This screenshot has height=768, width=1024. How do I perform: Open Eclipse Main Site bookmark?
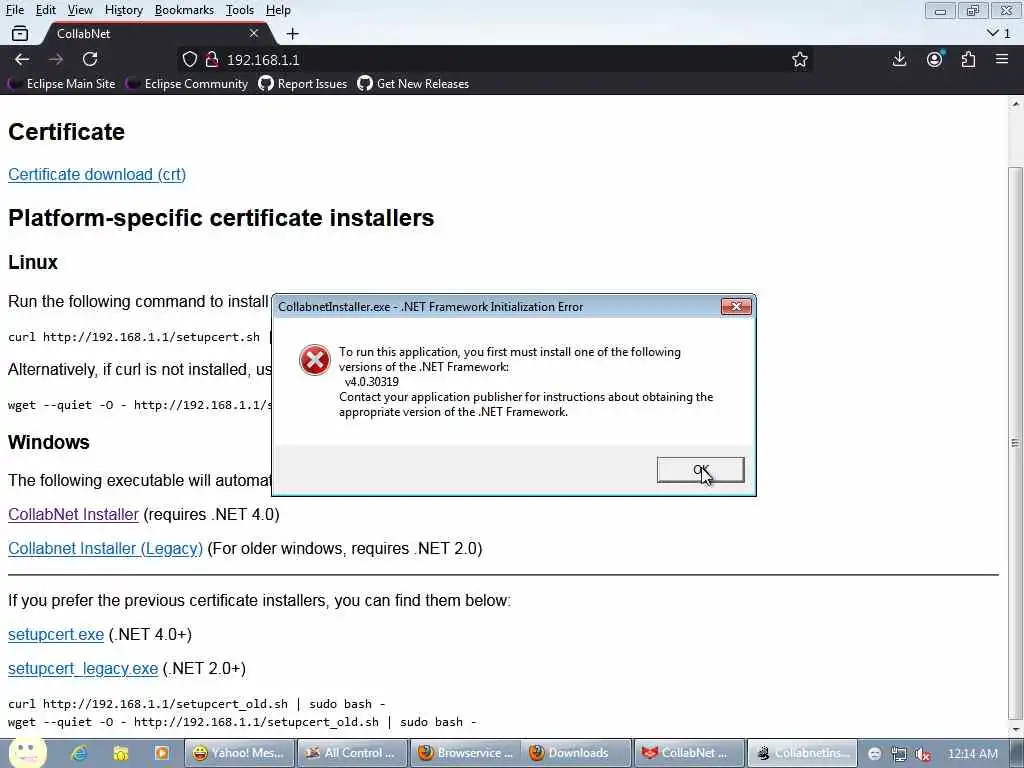62,84
